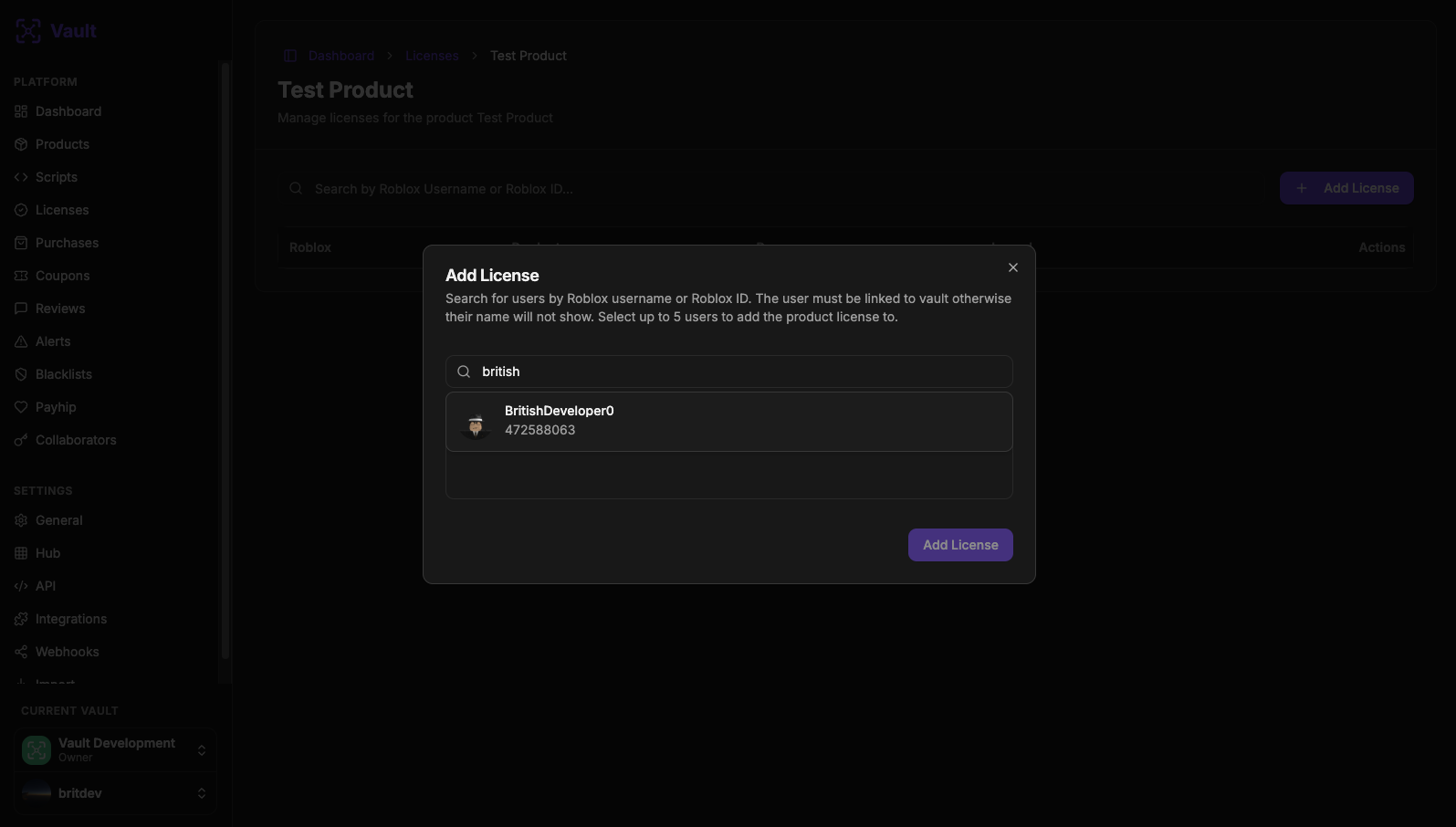
Task: Click the Scripts code brackets icon
Action: (x=21, y=177)
